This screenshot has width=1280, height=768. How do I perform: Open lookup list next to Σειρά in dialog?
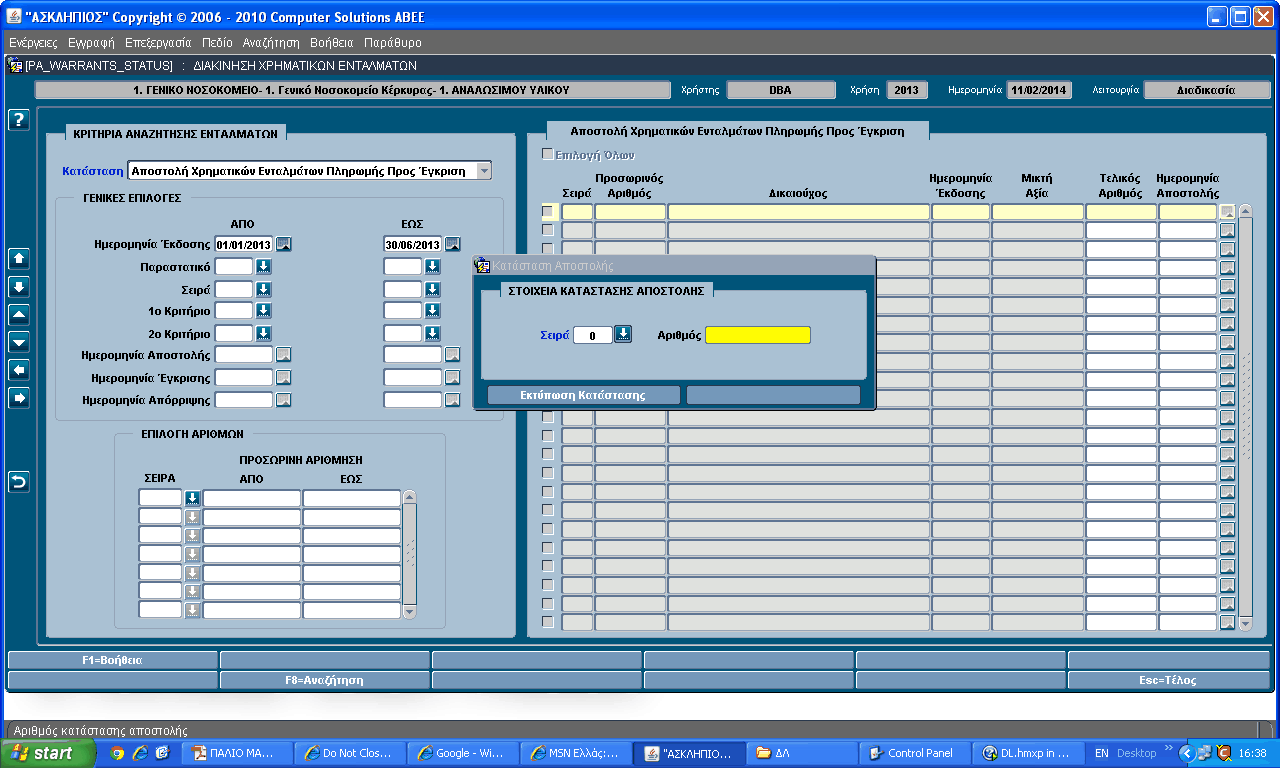(623, 335)
